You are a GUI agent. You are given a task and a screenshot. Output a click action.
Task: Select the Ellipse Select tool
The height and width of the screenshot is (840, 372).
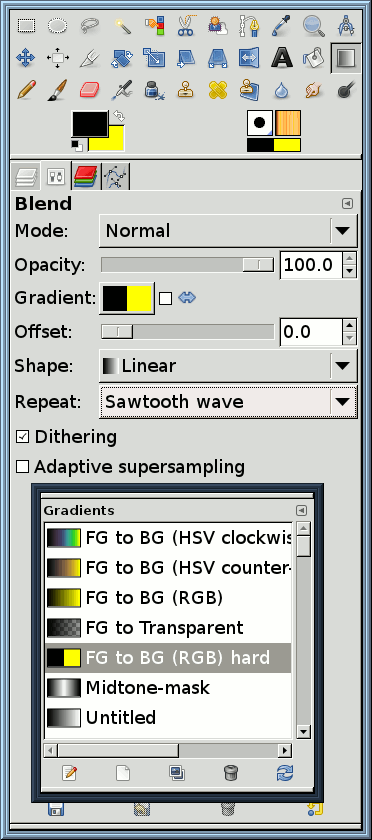[57, 25]
